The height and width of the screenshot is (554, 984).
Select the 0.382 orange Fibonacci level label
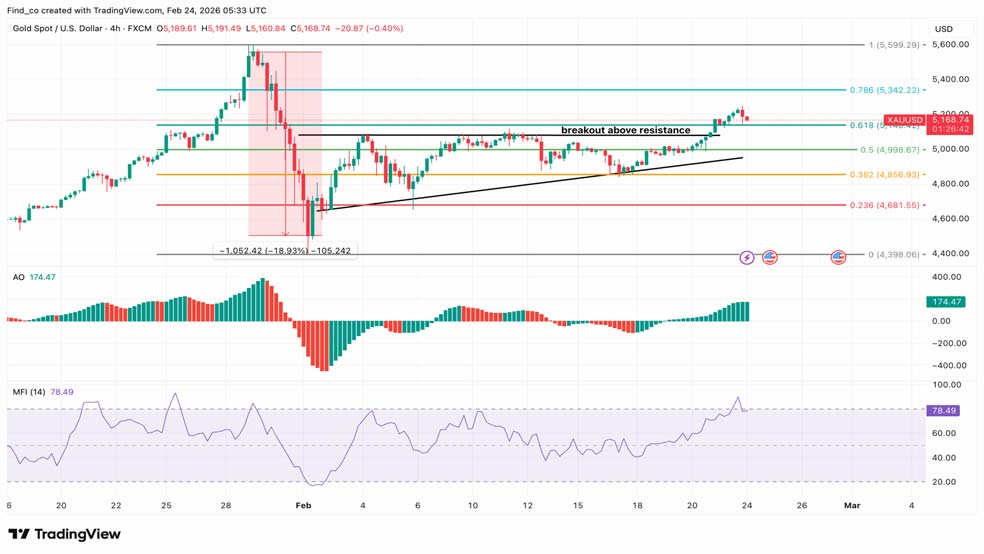click(x=903, y=175)
